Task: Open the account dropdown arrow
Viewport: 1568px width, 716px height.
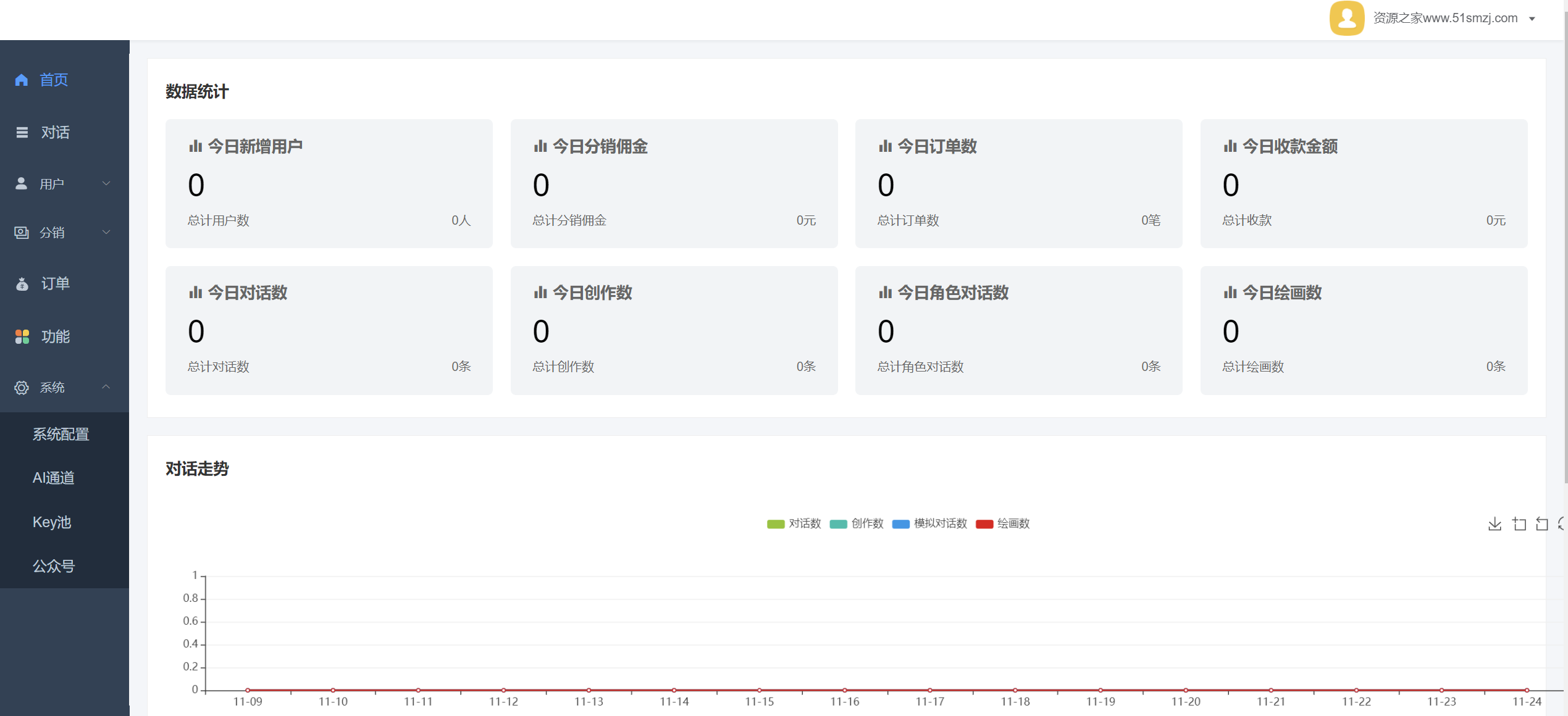Action: [1532, 19]
